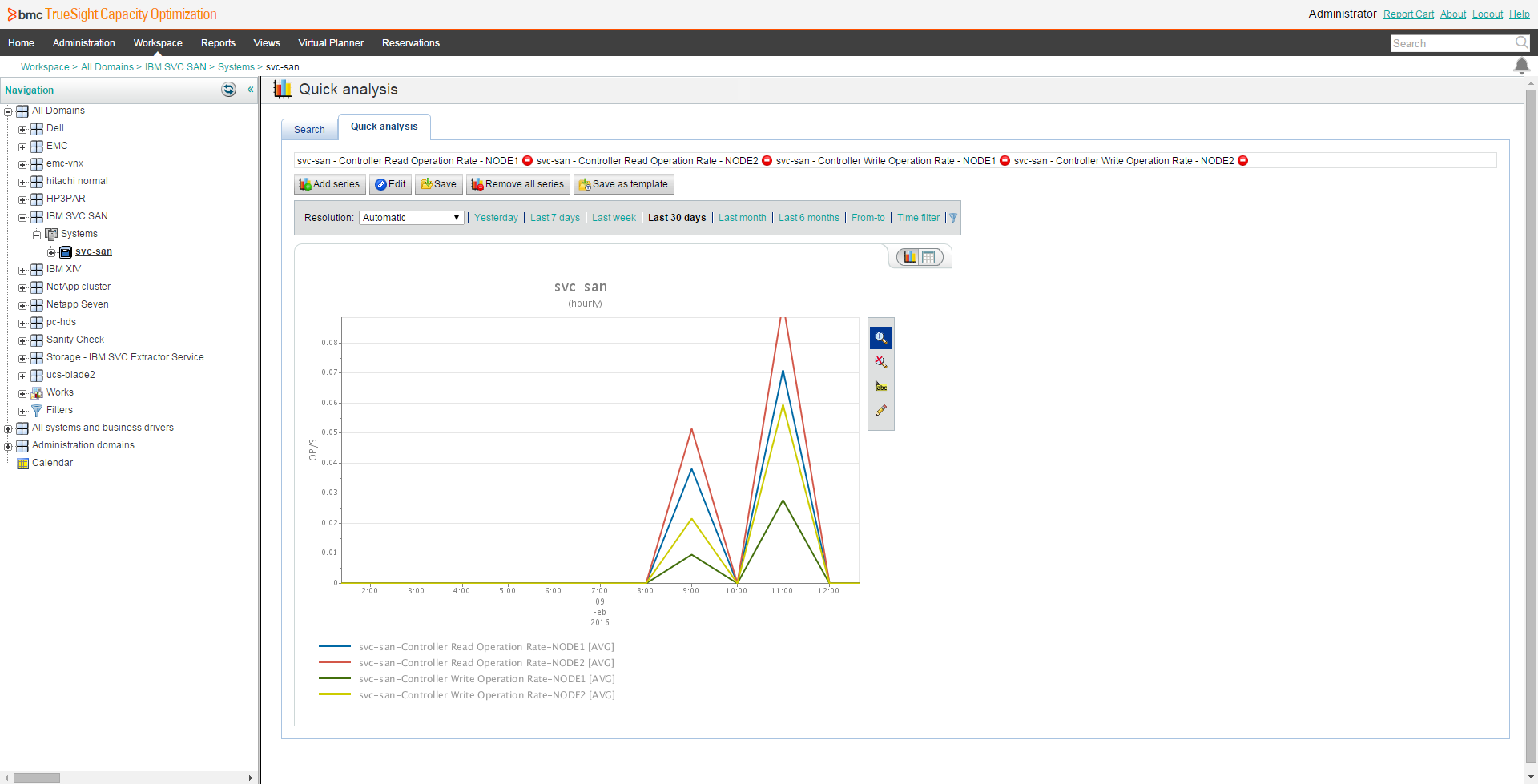This screenshot has width=1538, height=784.
Task: Click Save as template button
Action: pyautogui.click(x=623, y=184)
